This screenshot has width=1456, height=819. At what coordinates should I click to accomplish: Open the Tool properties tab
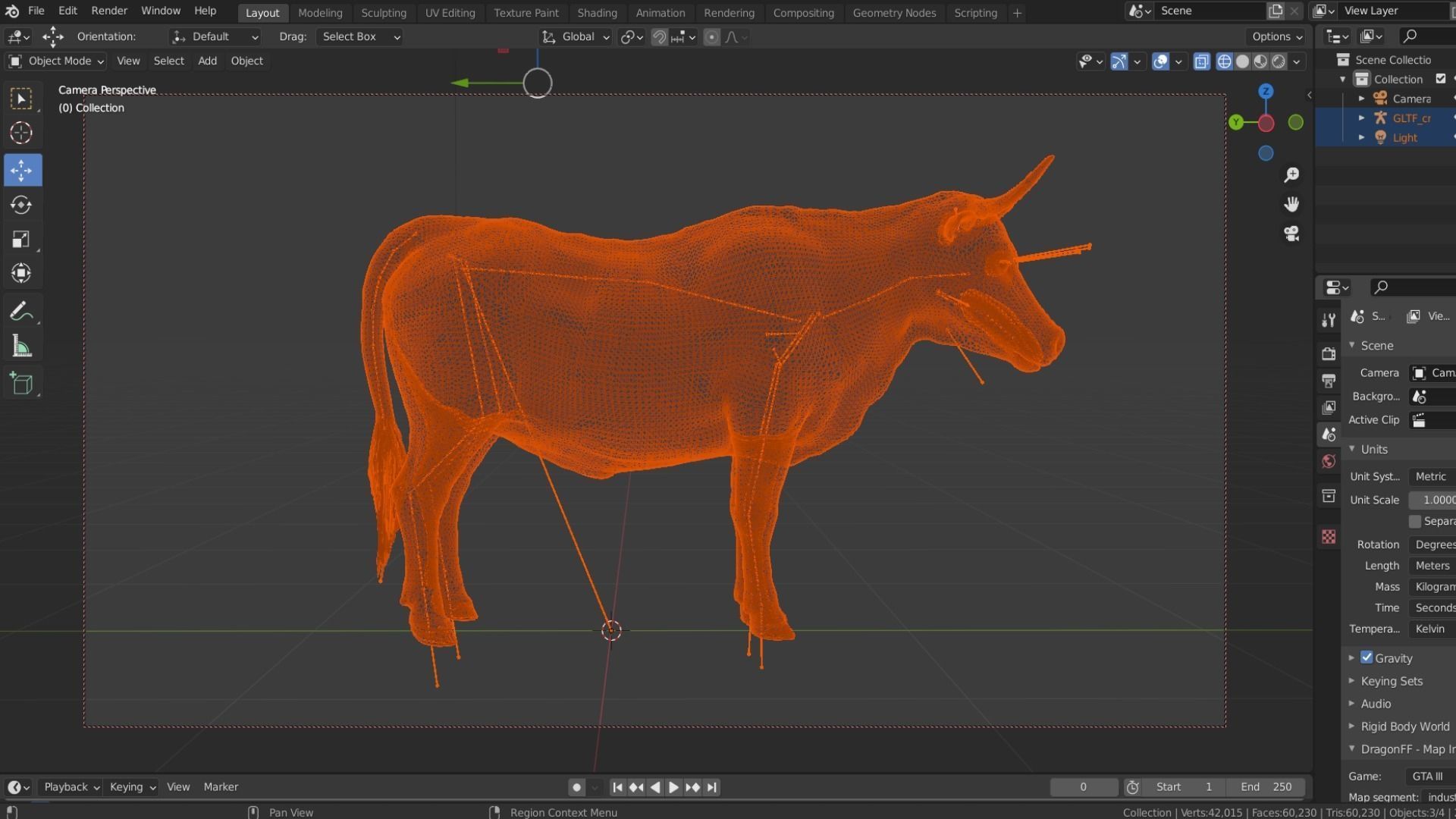click(x=1329, y=321)
